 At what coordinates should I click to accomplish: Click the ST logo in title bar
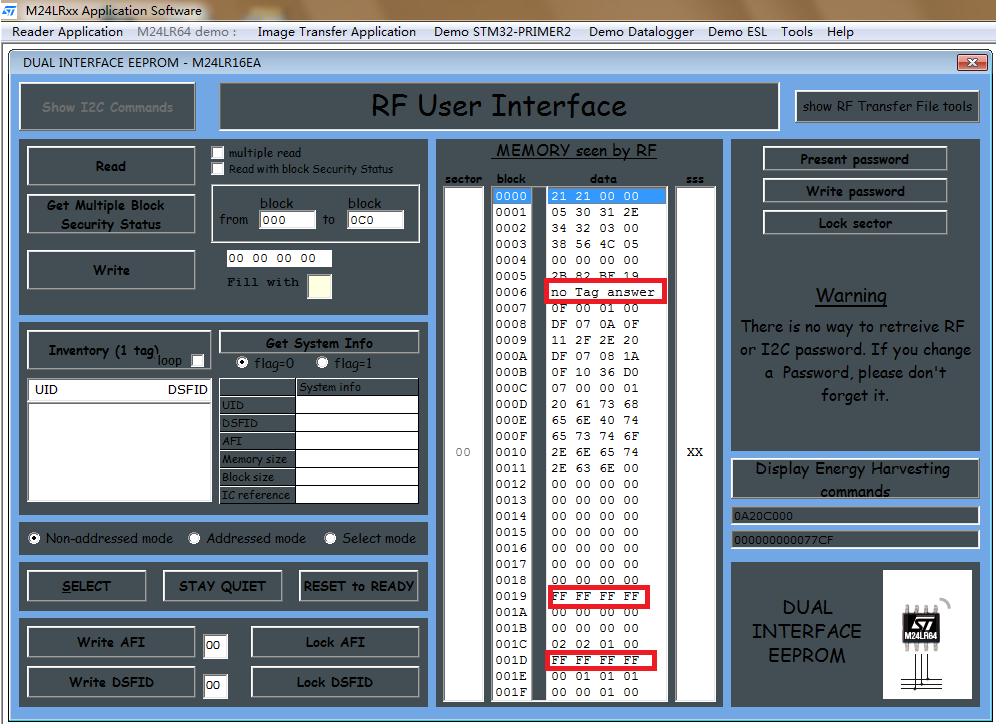tap(10, 10)
